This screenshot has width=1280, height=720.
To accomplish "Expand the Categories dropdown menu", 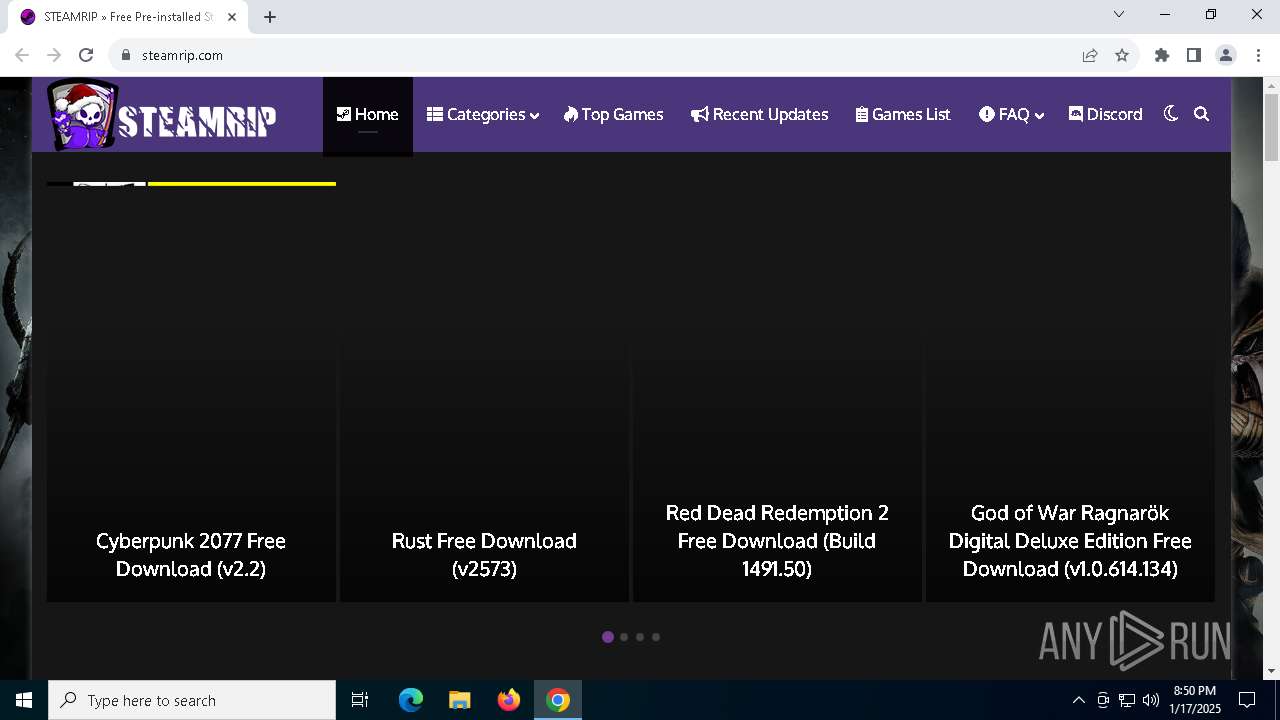I will click(483, 115).
